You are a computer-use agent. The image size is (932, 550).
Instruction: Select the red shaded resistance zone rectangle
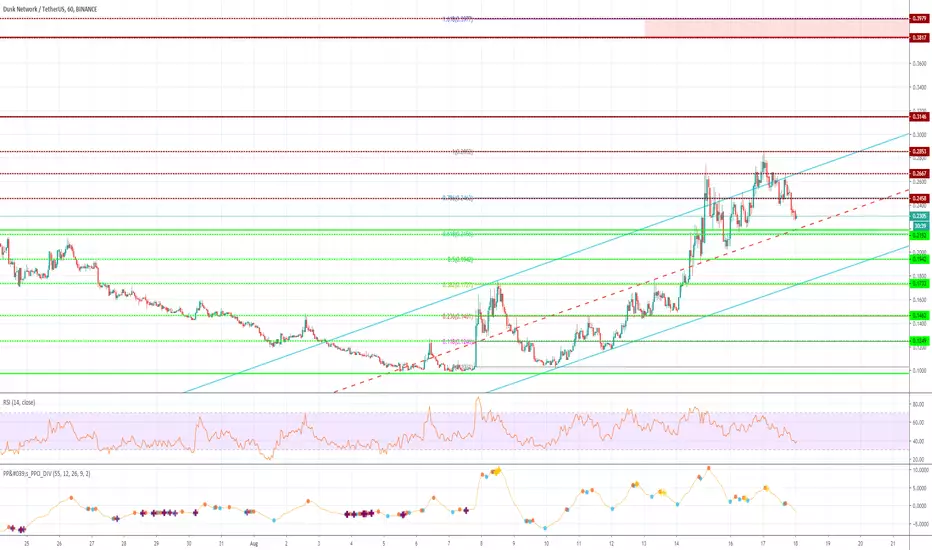[777, 28]
